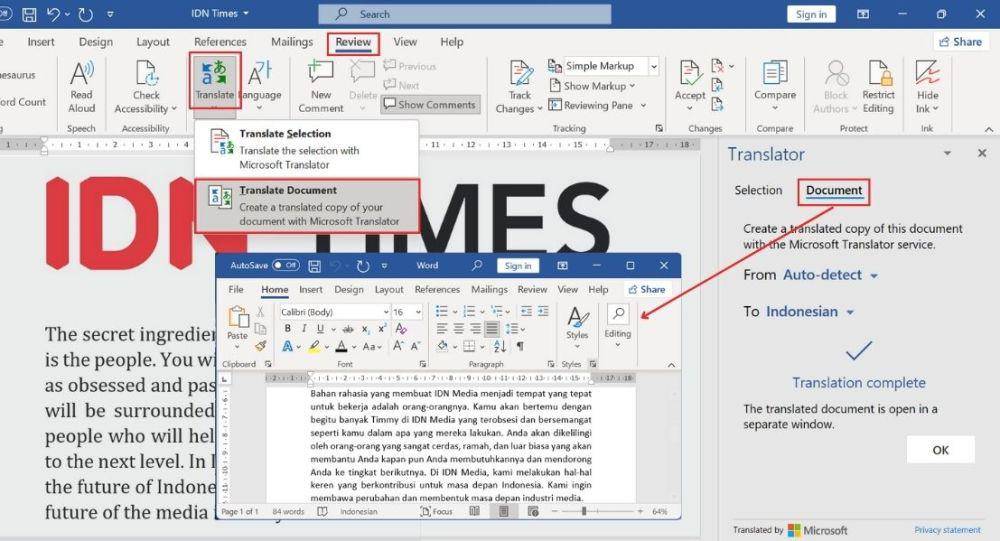Switch to Document tab in Translator pane
The width and height of the screenshot is (1000, 541).
pyautogui.click(x=834, y=190)
